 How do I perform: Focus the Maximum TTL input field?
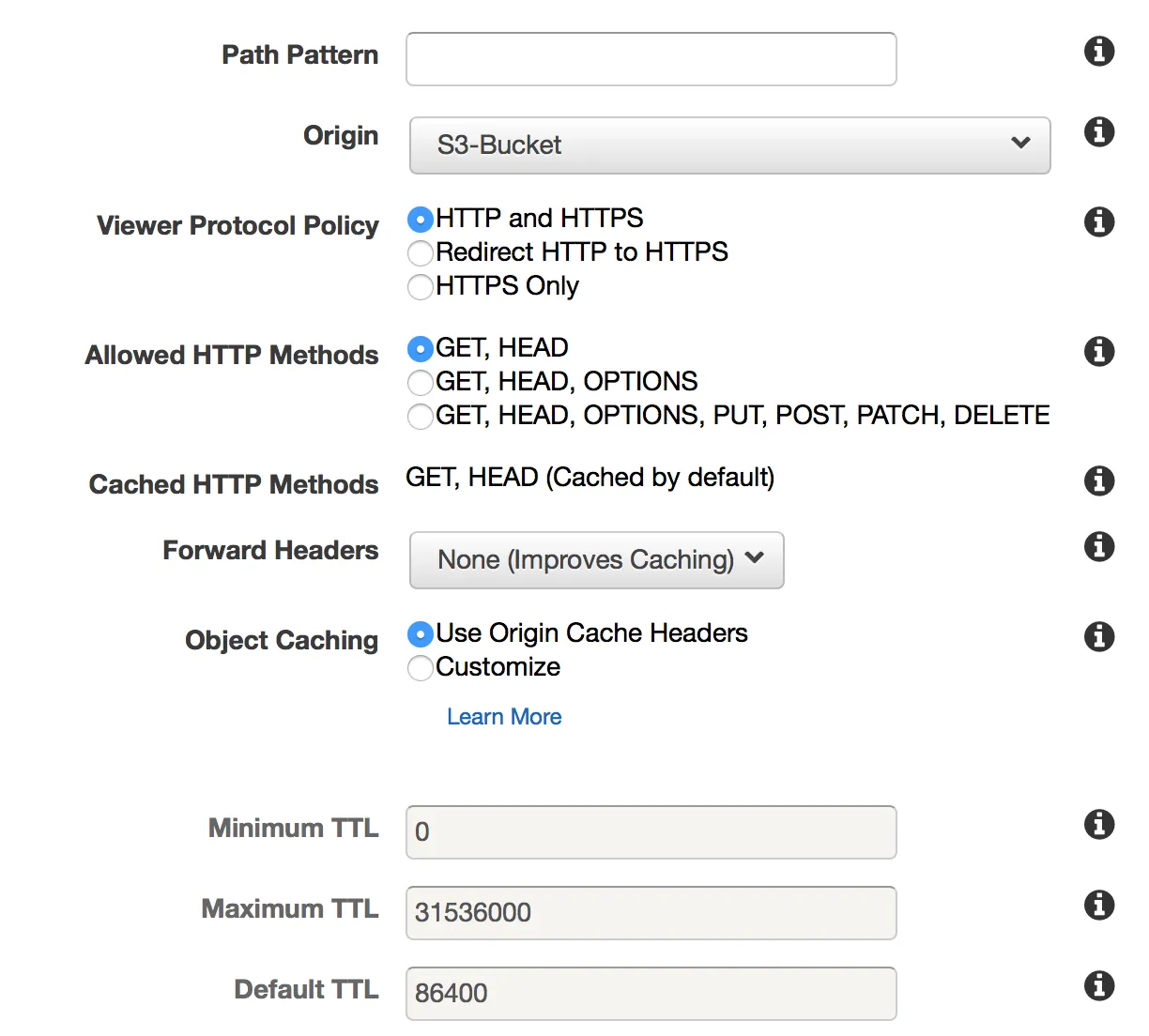coord(651,913)
